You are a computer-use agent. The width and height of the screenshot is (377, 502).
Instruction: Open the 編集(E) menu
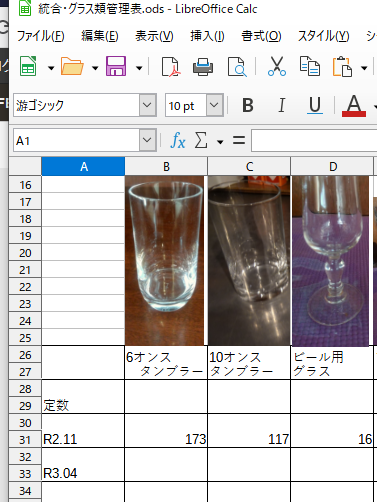(x=100, y=36)
